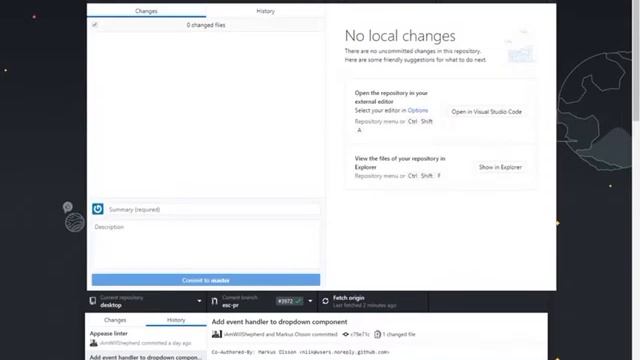
Task: Click the chat bubble icon on left
Action: (68, 207)
